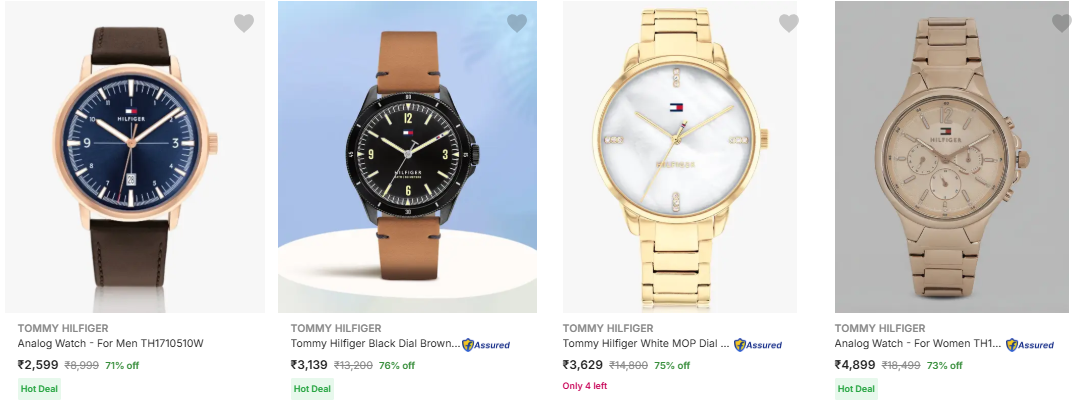Open Tommy Hilfiger White MOP Dial title
The width and height of the screenshot is (1082, 404).
pyautogui.click(x=646, y=344)
